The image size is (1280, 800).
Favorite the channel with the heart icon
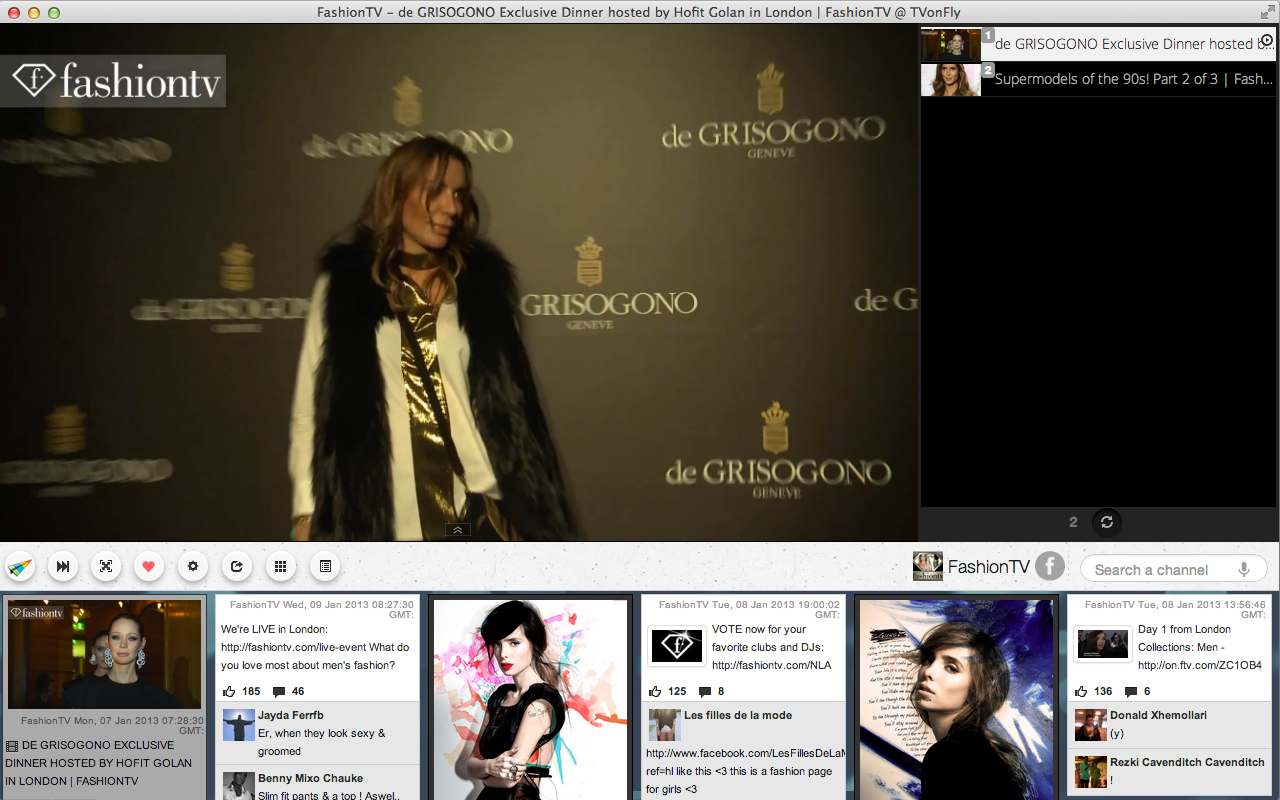click(149, 567)
